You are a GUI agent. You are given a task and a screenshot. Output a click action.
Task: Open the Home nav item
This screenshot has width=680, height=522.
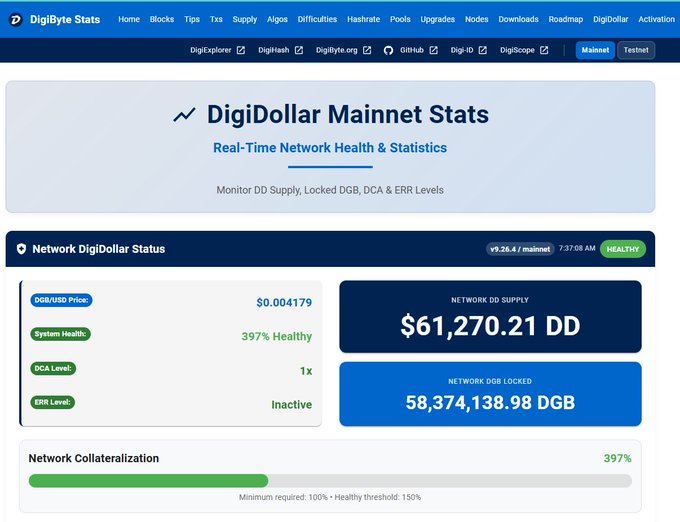pyautogui.click(x=129, y=20)
